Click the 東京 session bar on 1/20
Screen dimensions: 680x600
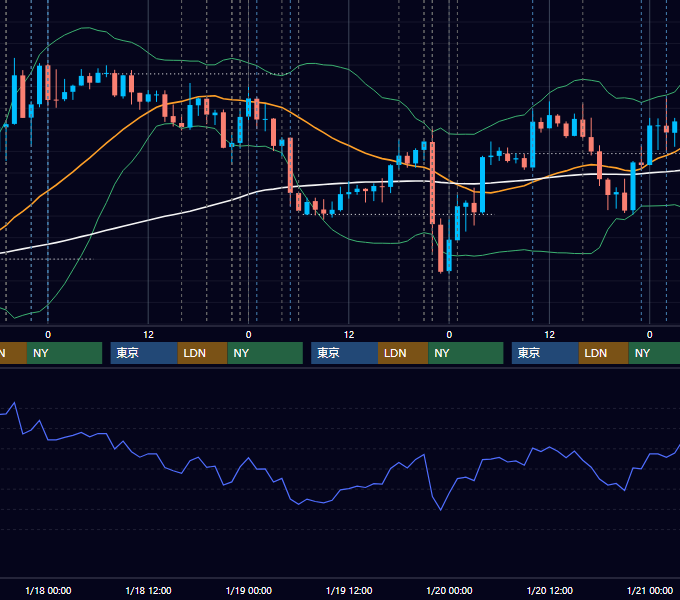545,353
